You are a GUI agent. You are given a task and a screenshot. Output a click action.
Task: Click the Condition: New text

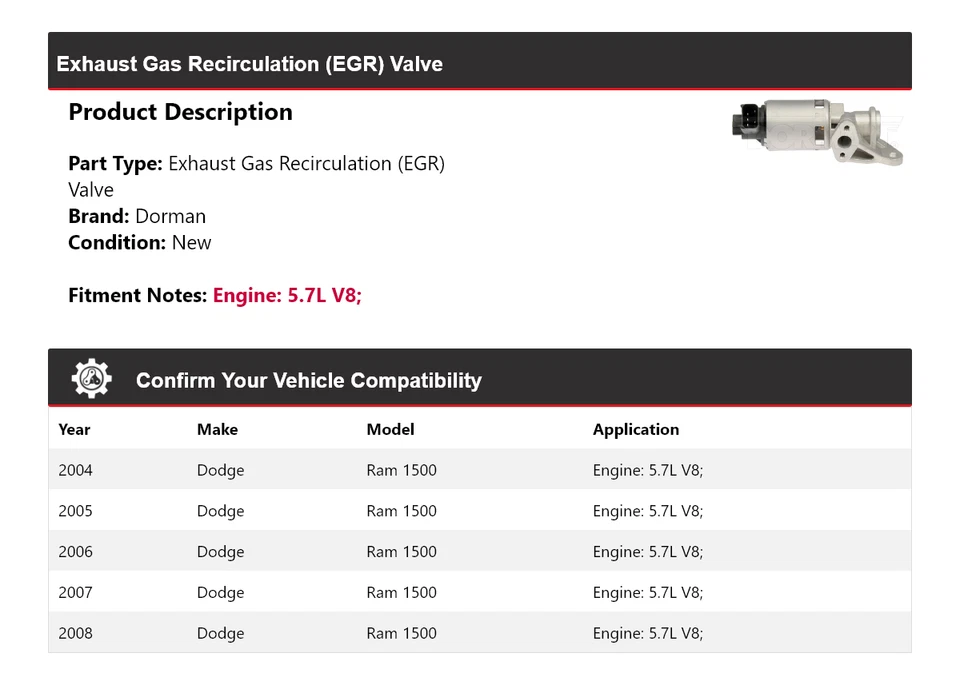(x=140, y=242)
